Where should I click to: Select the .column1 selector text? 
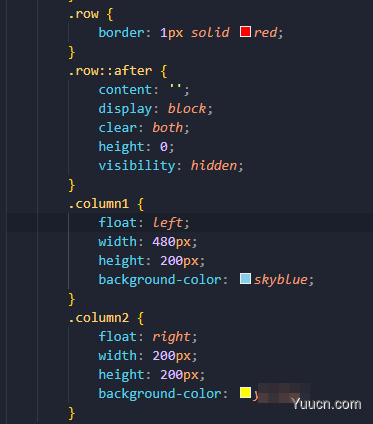99,204
